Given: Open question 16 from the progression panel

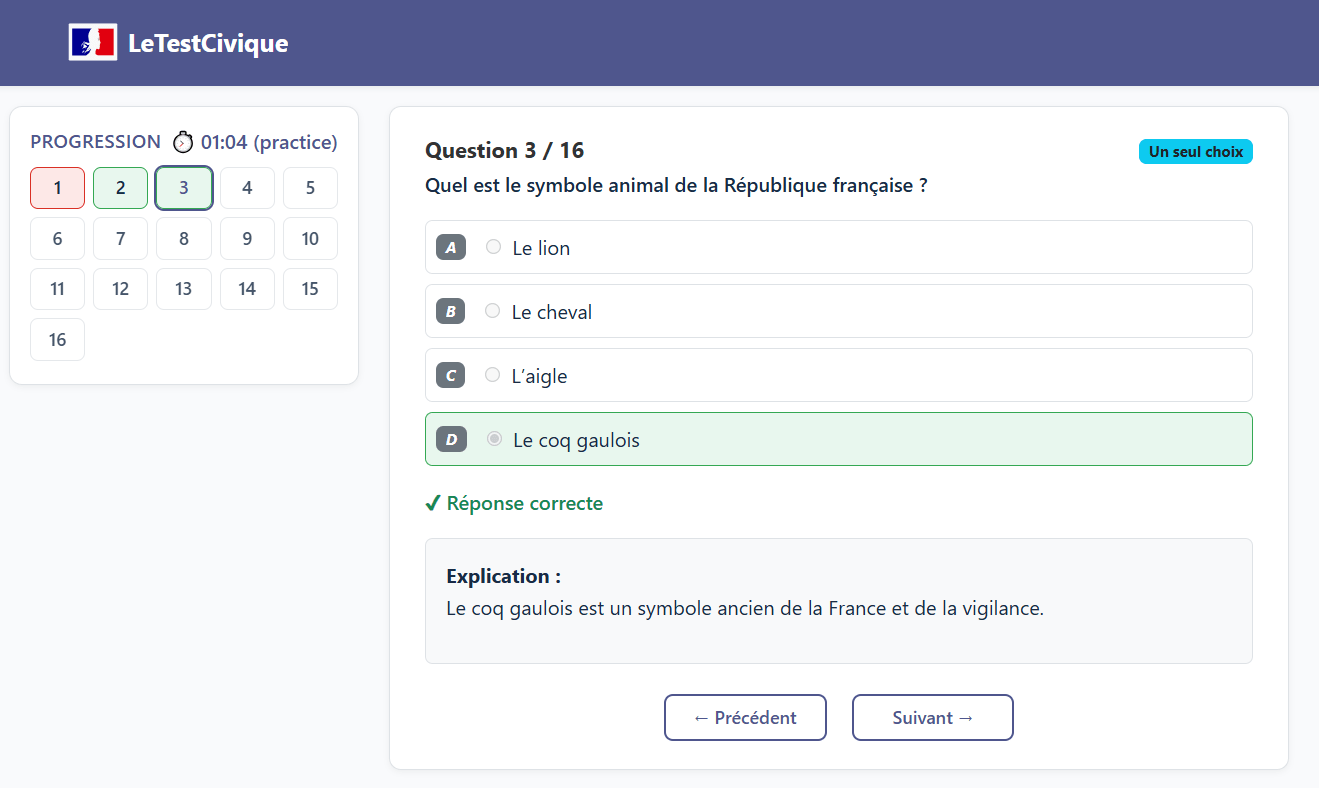Looking at the screenshot, I should point(57,339).
